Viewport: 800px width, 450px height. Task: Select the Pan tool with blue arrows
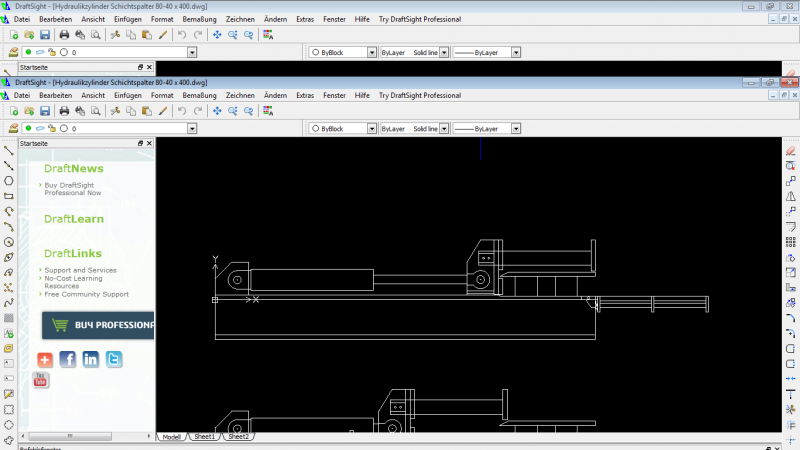[x=217, y=111]
